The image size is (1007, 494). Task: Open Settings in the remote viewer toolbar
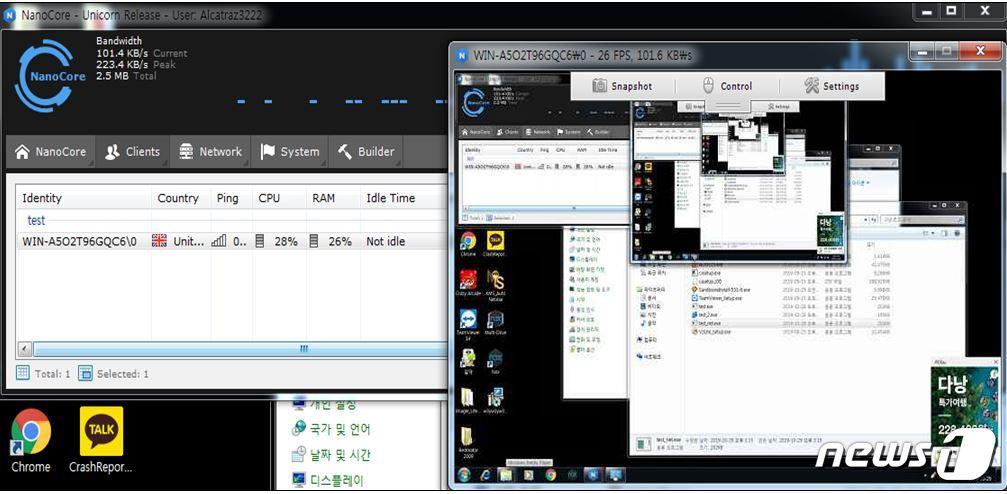click(832, 86)
